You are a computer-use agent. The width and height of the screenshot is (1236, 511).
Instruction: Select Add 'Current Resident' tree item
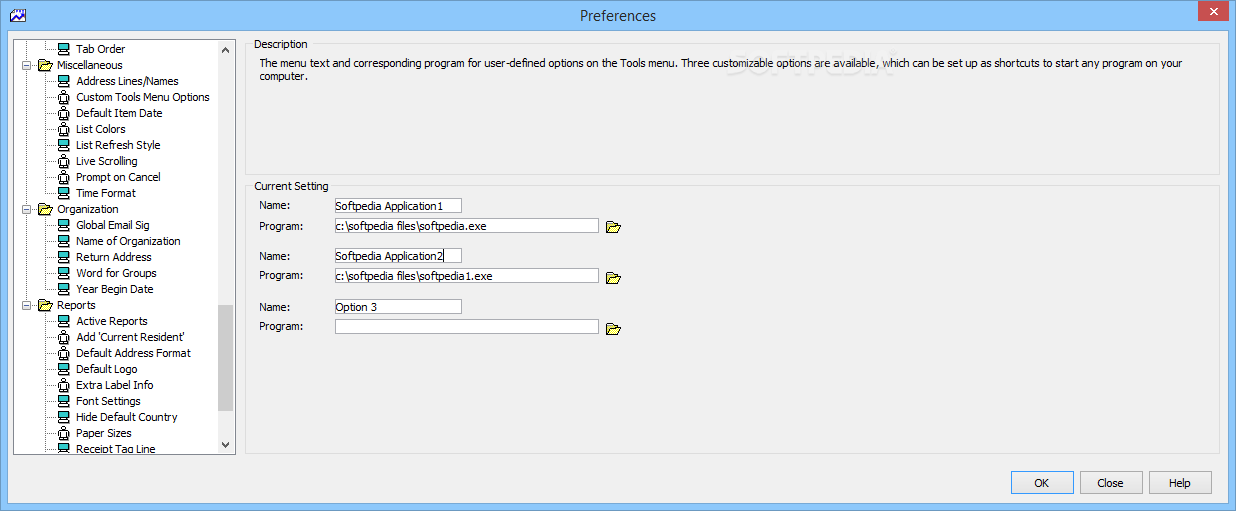pos(130,337)
